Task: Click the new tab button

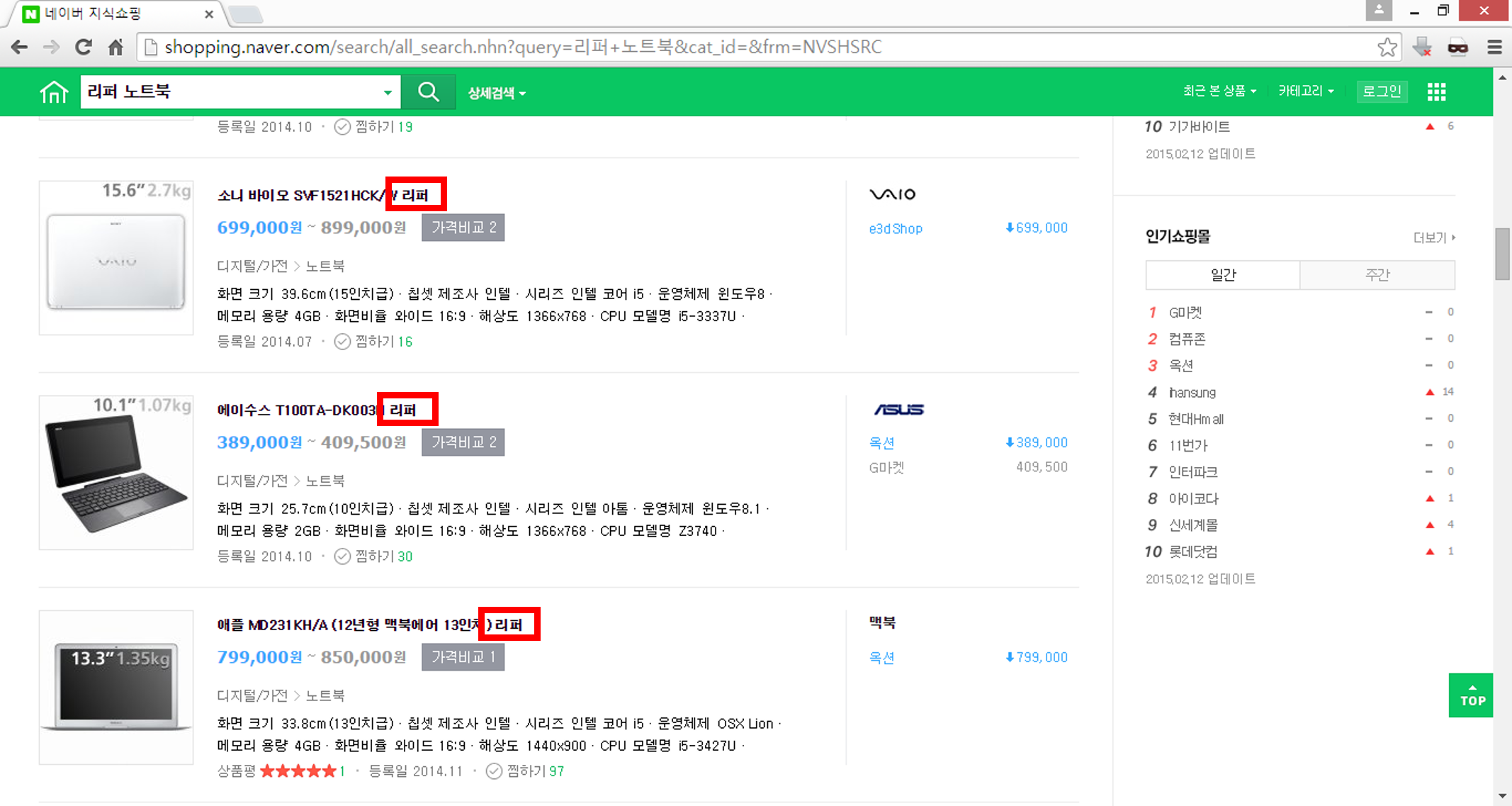Action: point(245,13)
